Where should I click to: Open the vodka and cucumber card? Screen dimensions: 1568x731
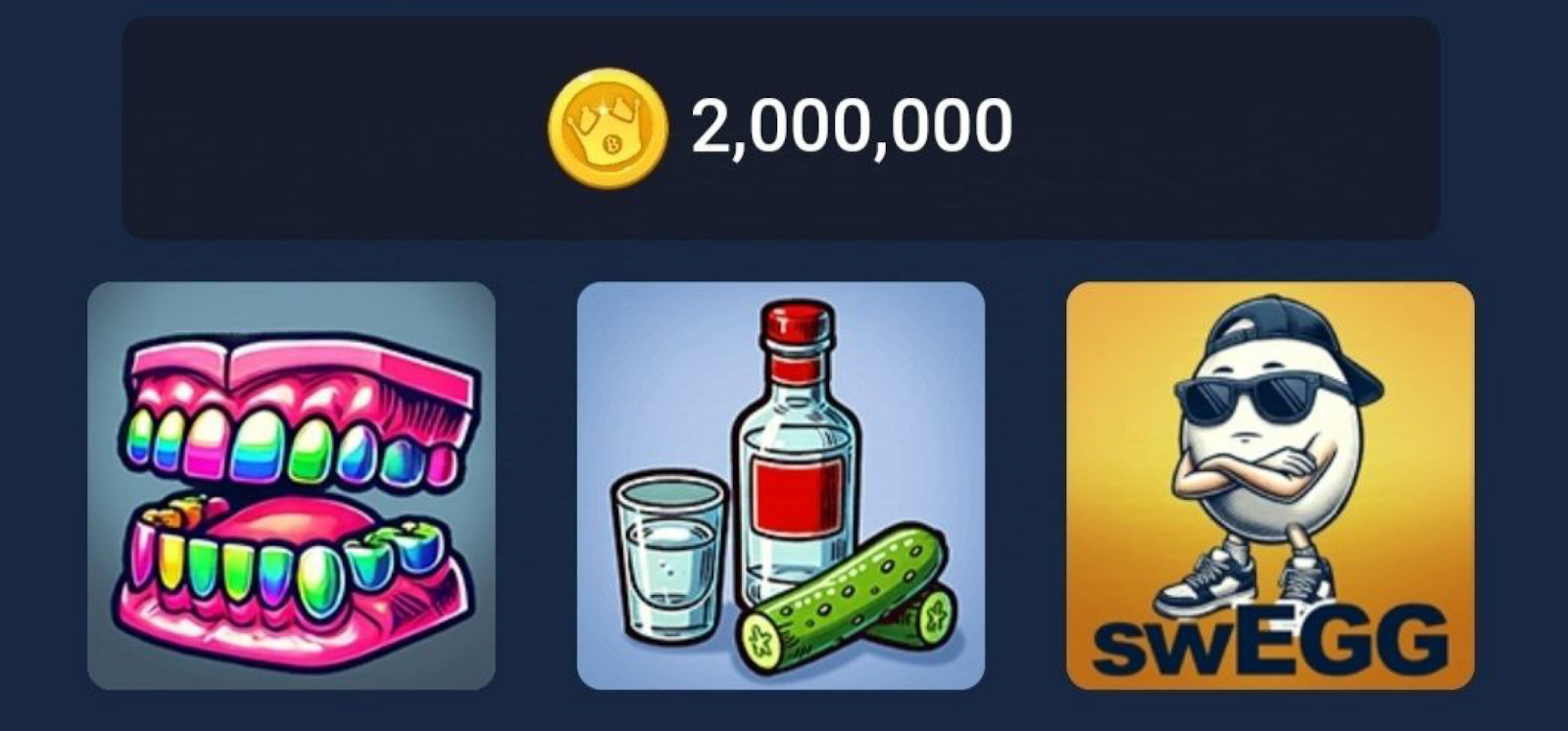(x=780, y=485)
